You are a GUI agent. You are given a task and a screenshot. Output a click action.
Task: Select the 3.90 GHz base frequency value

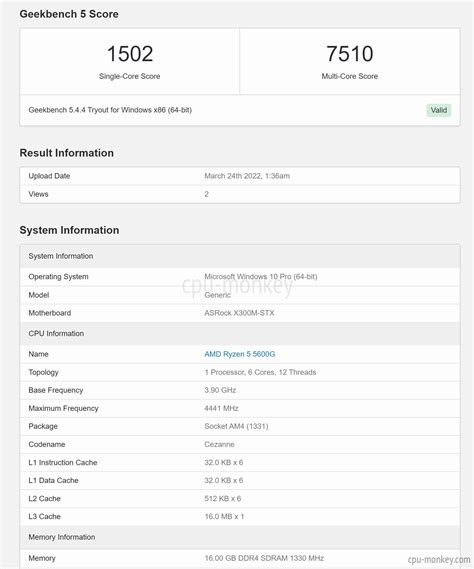point(220,390)
